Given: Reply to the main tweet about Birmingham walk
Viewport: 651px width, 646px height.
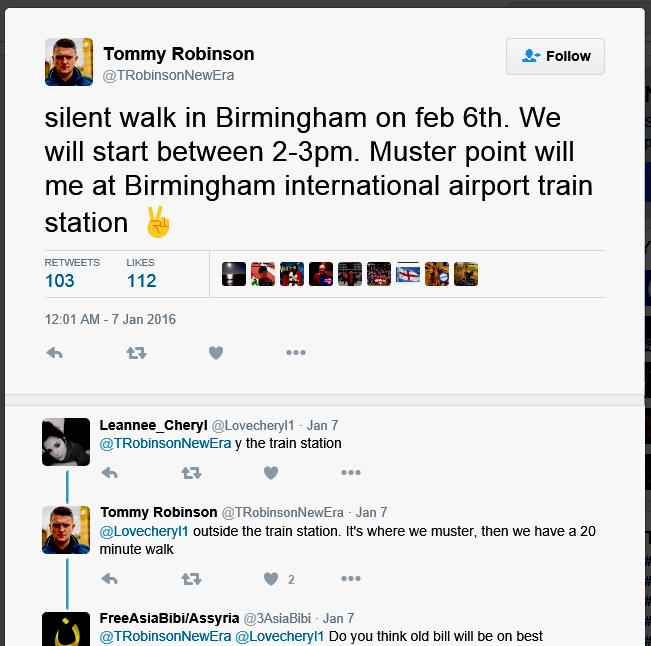Looking at the screenshot, I should (55, 353).
